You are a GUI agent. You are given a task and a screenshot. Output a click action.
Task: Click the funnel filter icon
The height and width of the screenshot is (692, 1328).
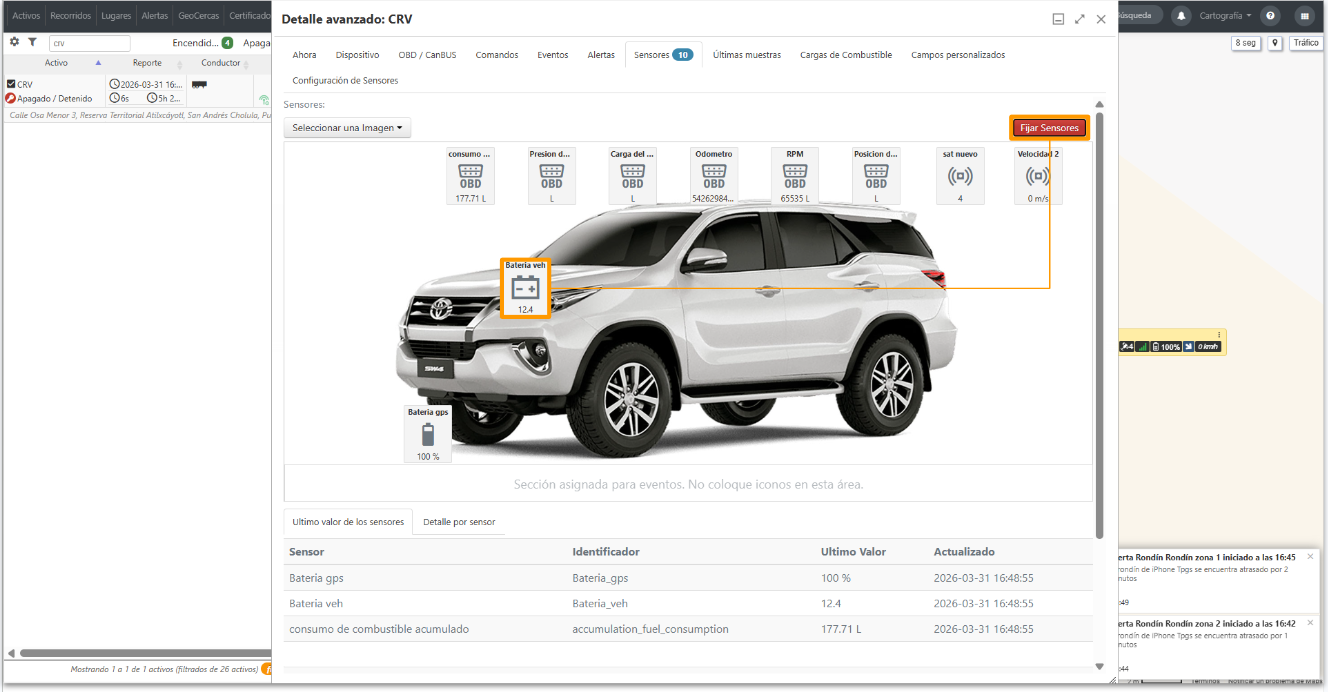(32, 43)
